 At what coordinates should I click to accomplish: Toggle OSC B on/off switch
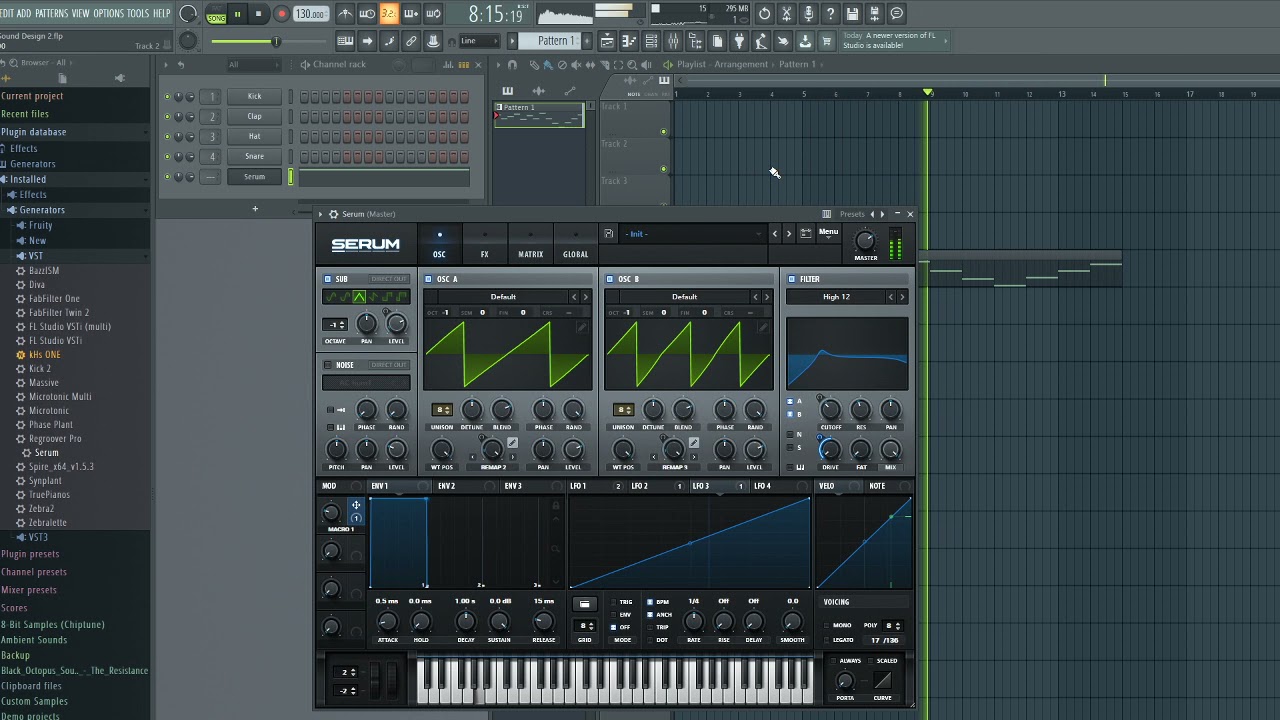pos(610,279)
